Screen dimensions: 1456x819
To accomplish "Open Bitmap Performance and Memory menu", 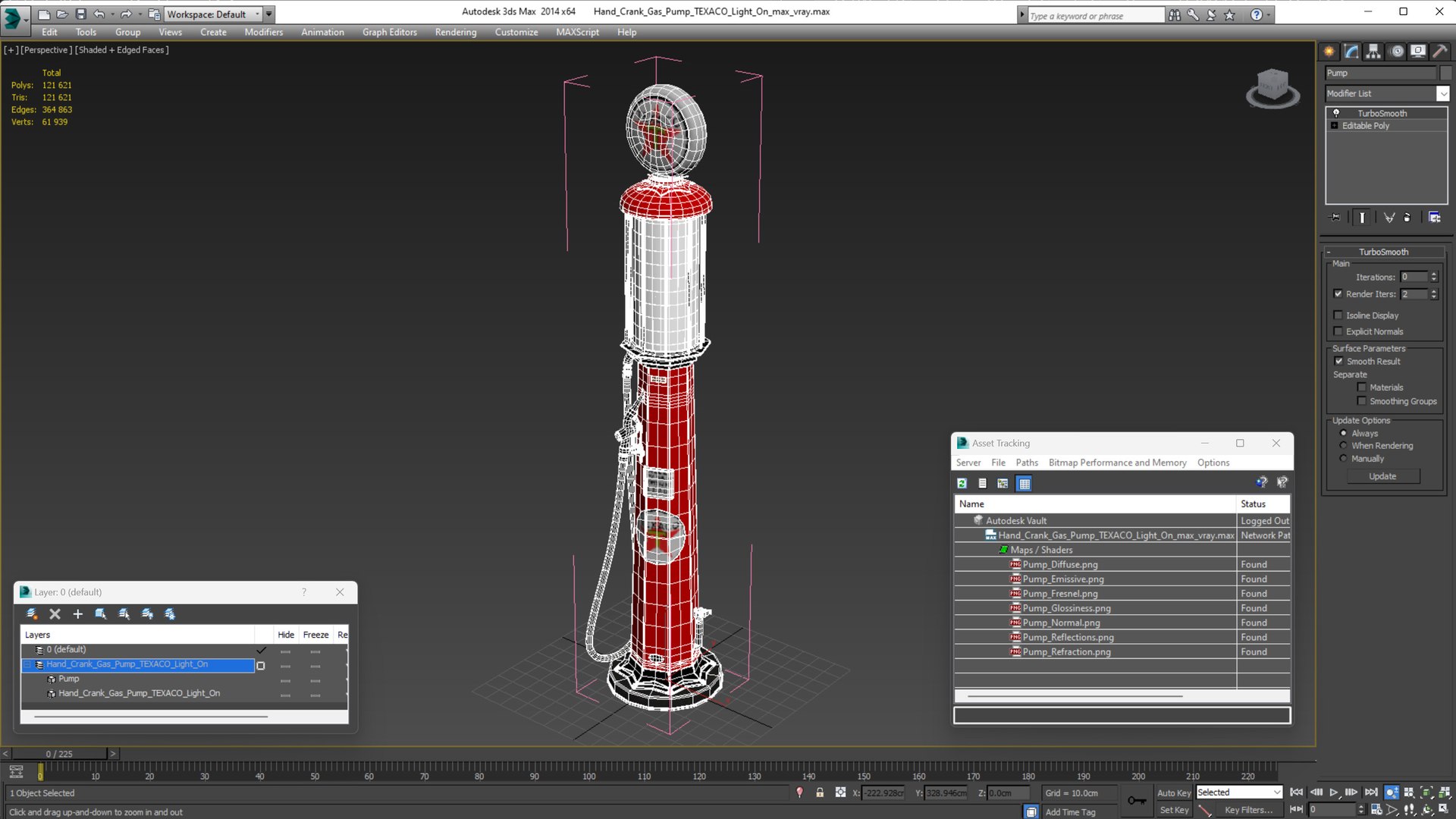I will pos(1116,463).
